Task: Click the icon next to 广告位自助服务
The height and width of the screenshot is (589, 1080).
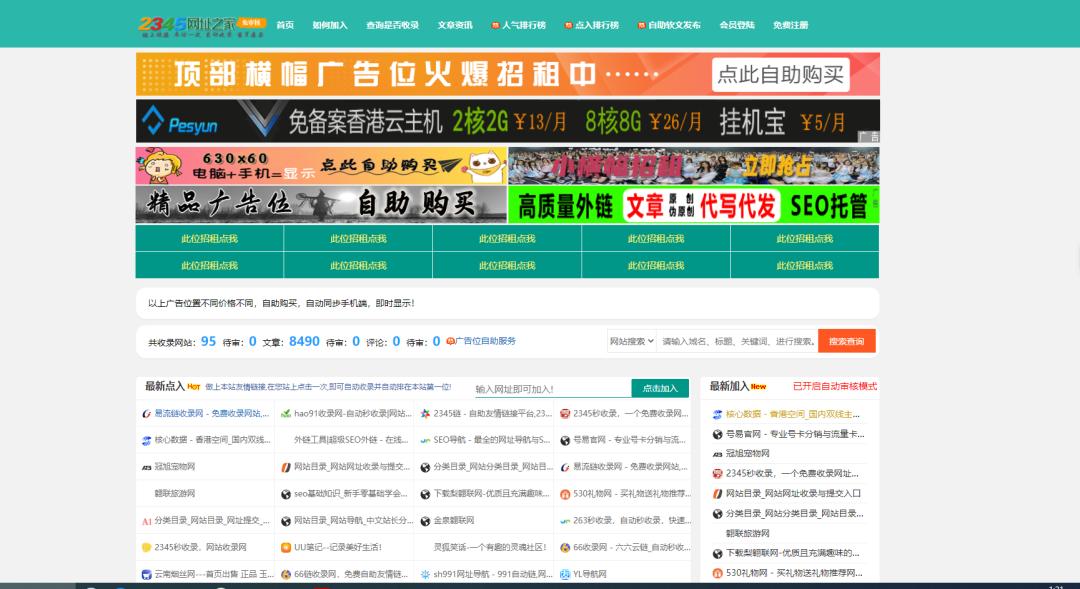Action: point(450,341)
